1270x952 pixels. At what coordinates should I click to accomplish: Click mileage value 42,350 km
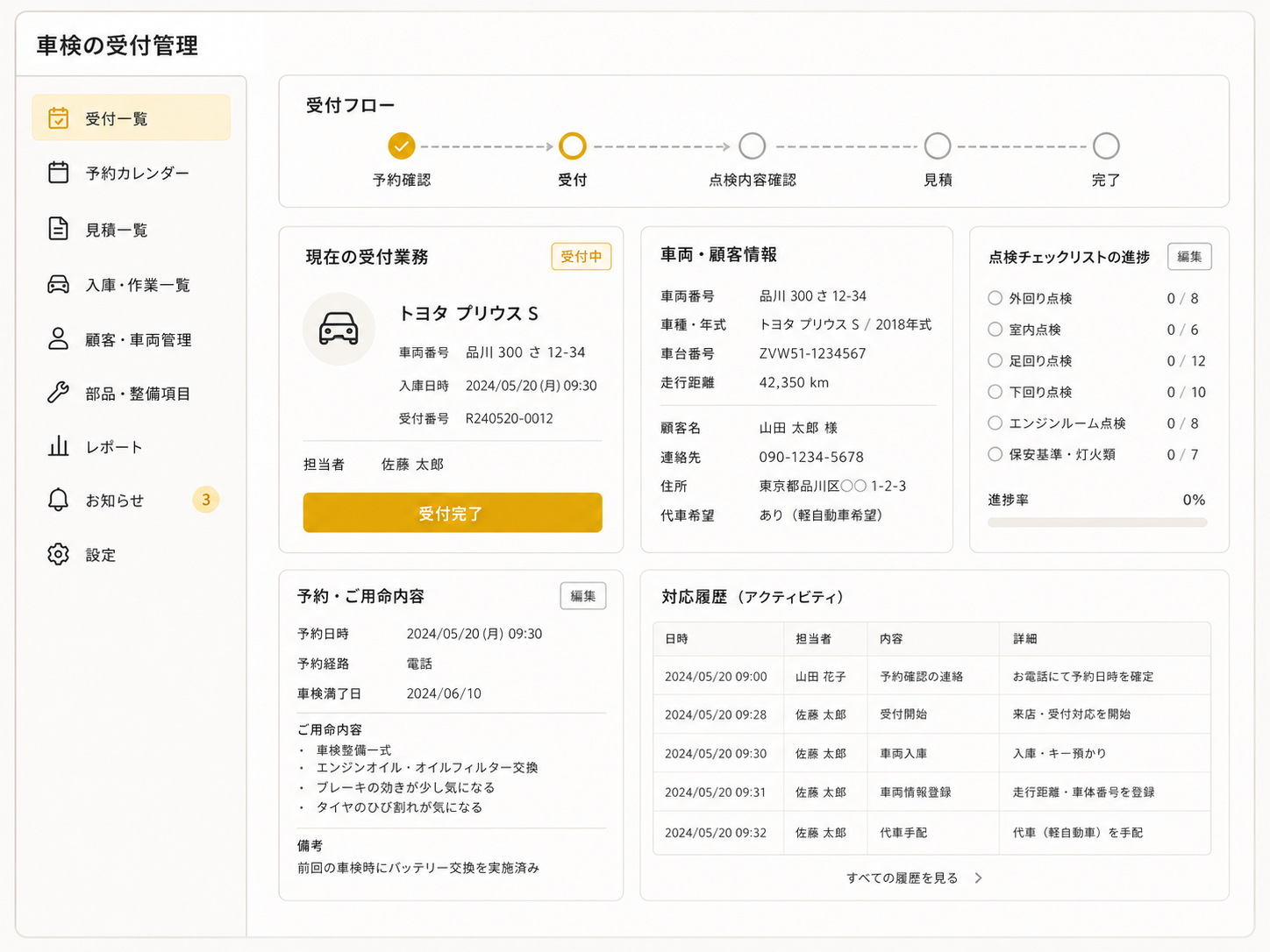(794, 382)
